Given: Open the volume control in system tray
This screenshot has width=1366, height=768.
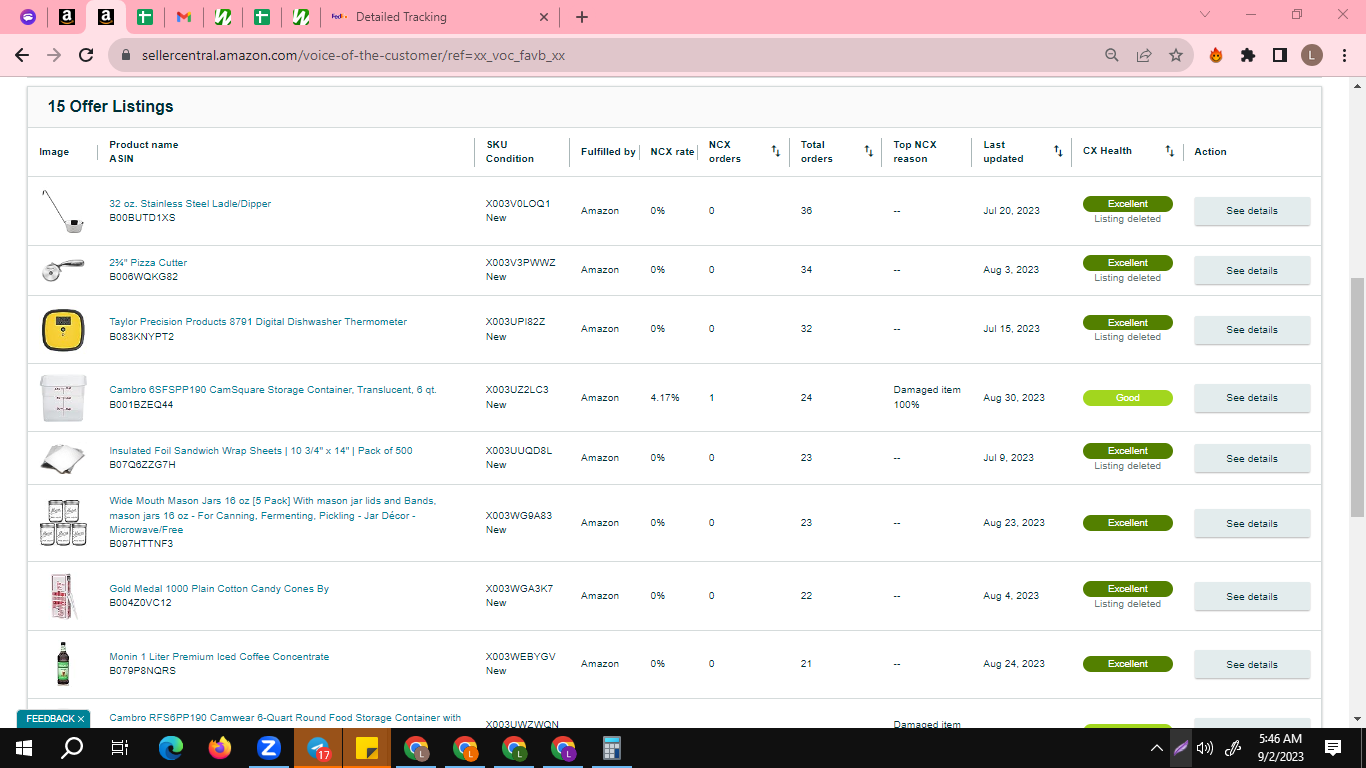Looking at the screenshot, I should [1205, 748].
